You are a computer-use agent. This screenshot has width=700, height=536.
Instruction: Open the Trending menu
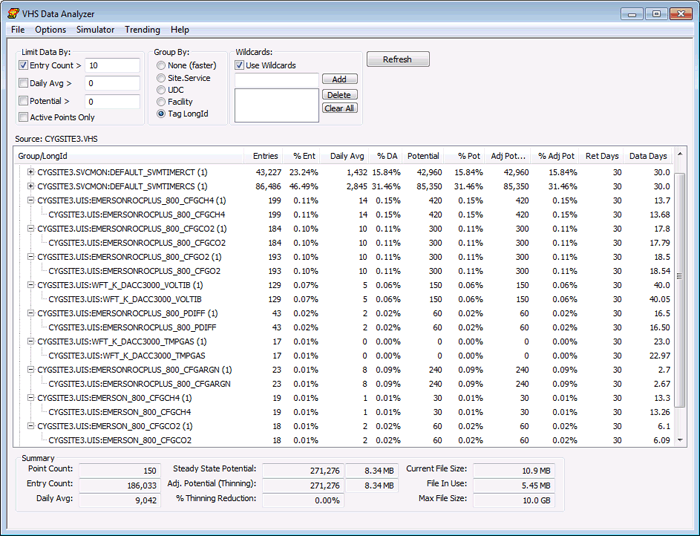pyautogui.click(x=142, y=30)
